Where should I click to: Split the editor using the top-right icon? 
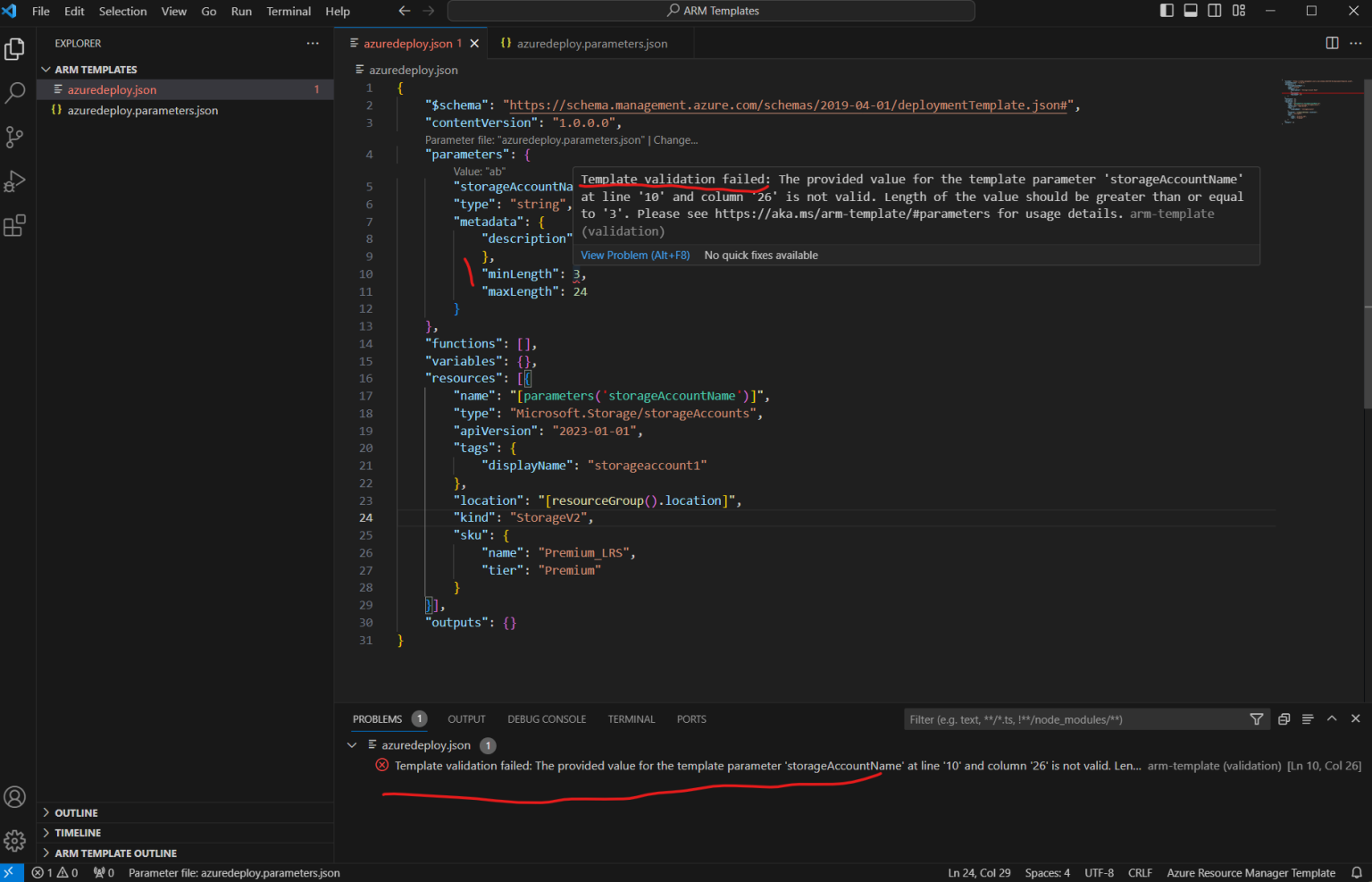pyautogui.click(x=1331, y=42)
